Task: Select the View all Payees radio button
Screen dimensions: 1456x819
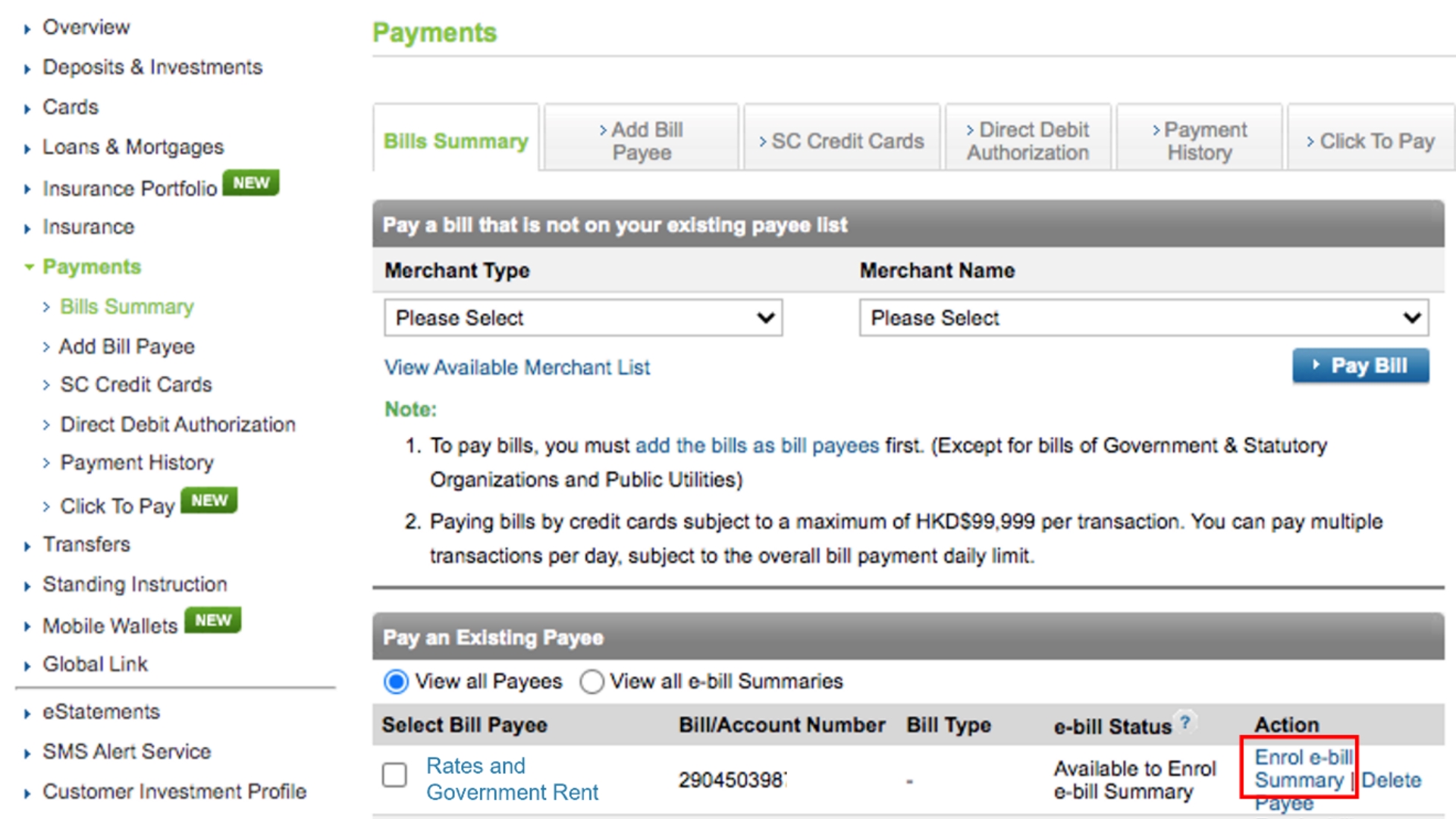Action: pyautogui.click(x=395, y=682)
